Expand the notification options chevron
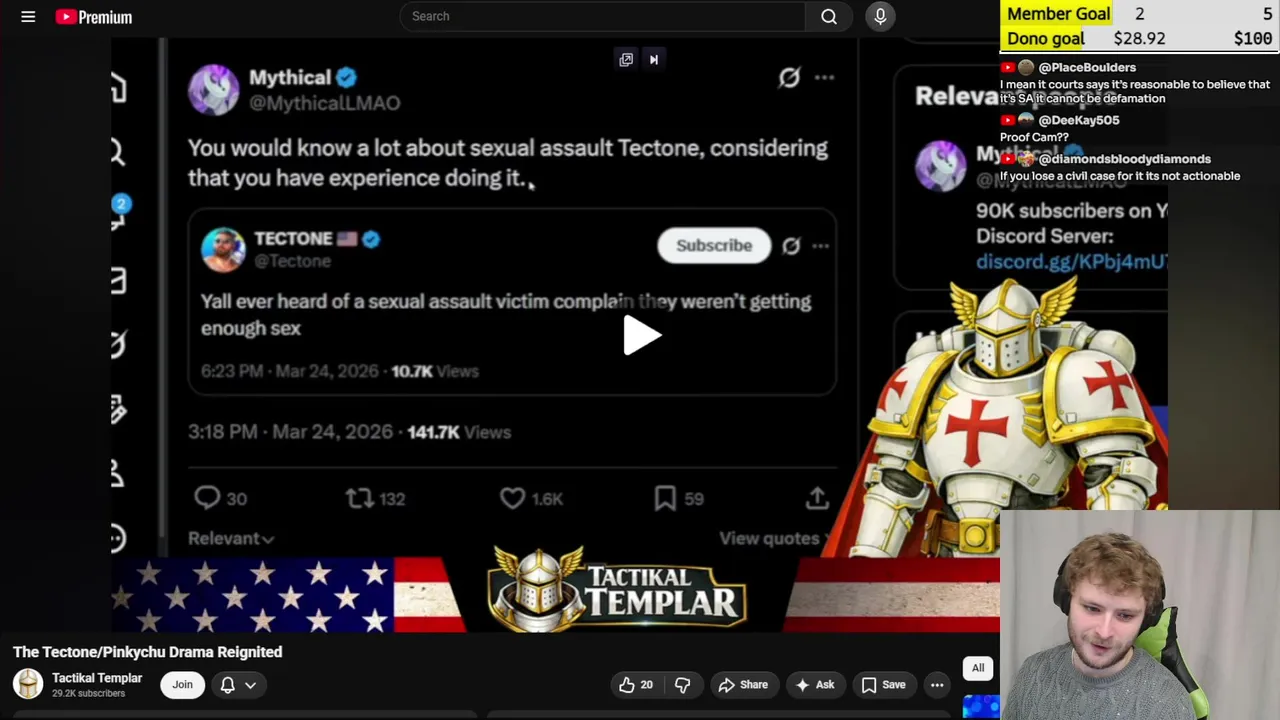Viewport: 1280px width, 720px height. [x=251, y=685]
